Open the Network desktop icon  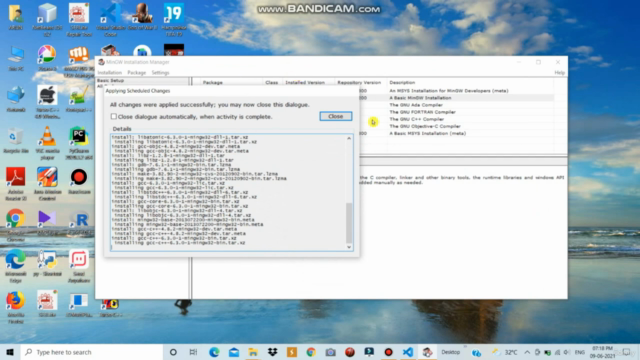pyautogui.click(x=16, y=99)
